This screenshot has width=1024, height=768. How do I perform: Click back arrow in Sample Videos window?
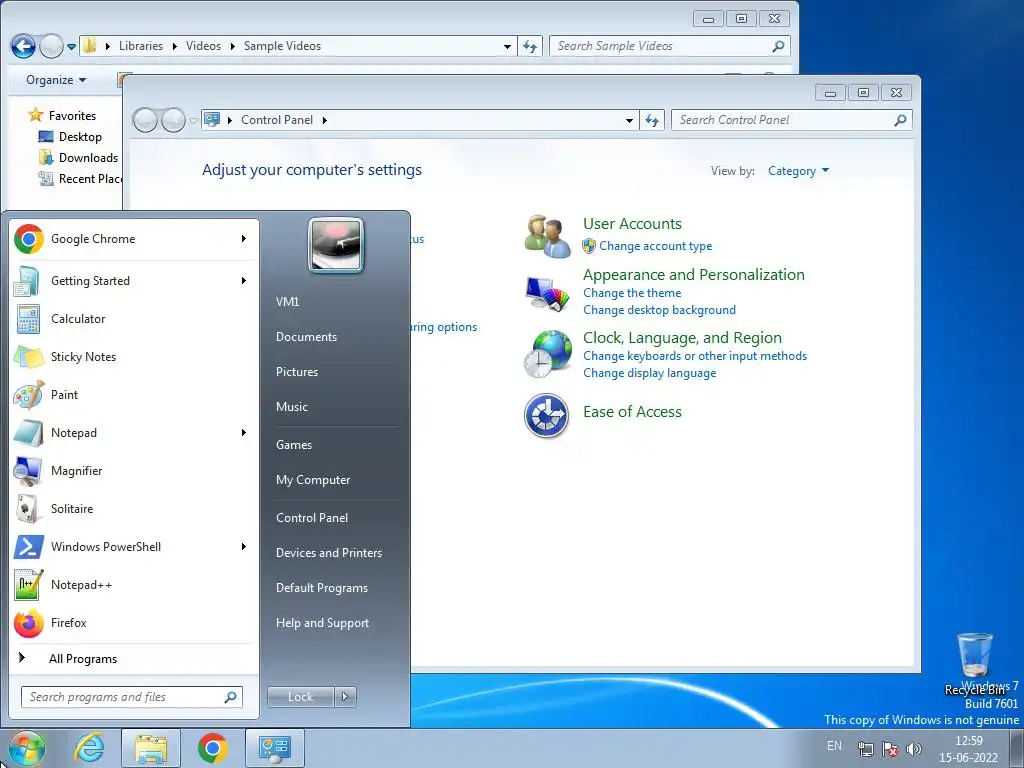pyautogui.click(x=23, y=46)
